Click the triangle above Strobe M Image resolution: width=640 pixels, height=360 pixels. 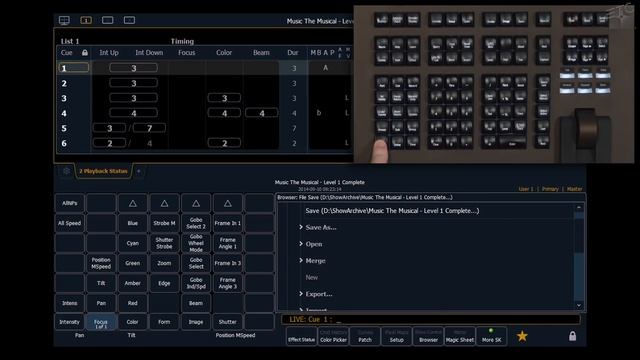coord(164,203)
